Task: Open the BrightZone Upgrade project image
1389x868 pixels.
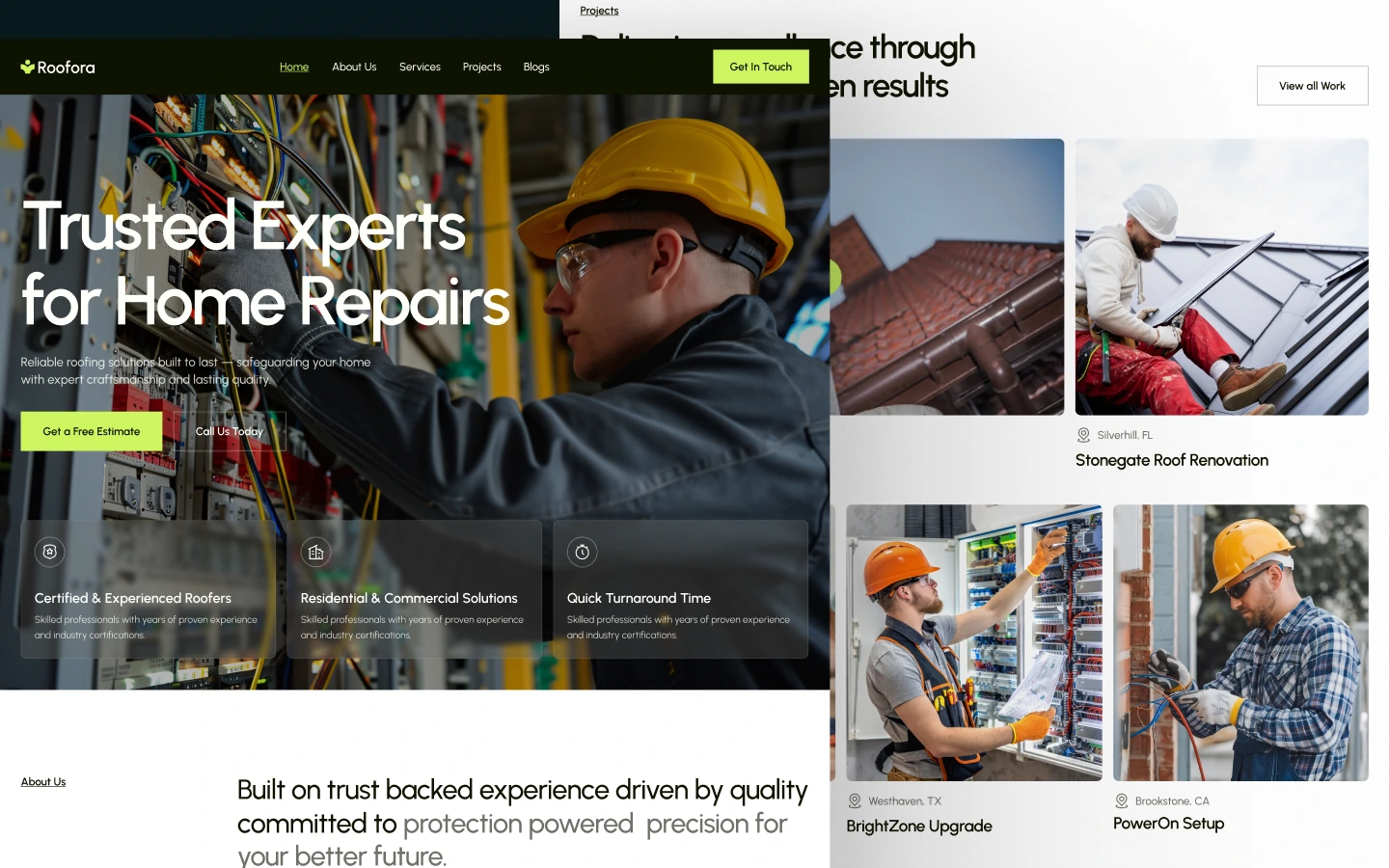Action: [974, 642]
